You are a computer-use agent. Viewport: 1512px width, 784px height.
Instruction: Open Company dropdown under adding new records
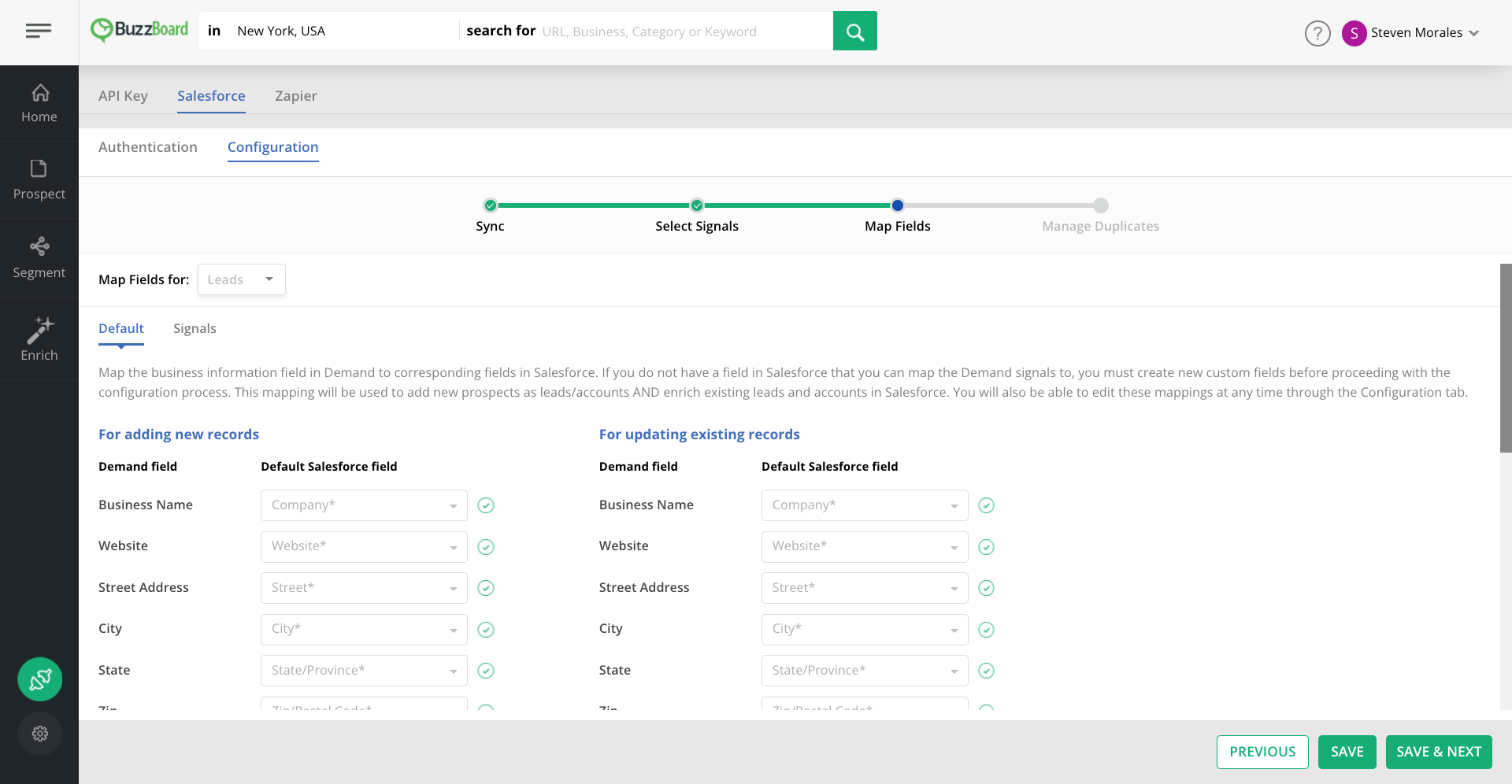pyautogui.click(x=364, y=505)
